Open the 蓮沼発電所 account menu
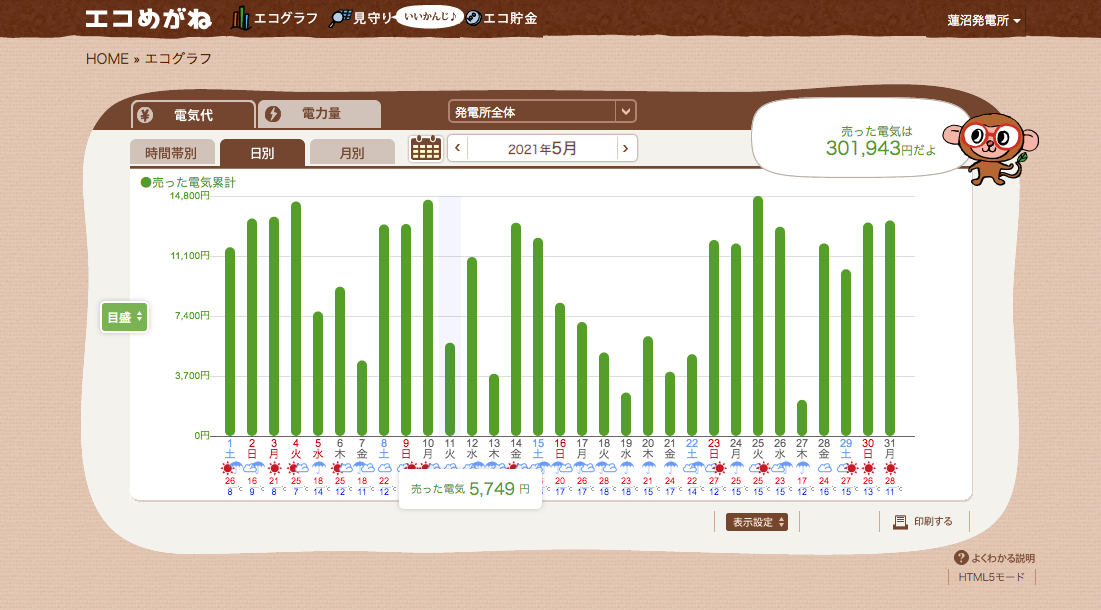 pos(985,20)
